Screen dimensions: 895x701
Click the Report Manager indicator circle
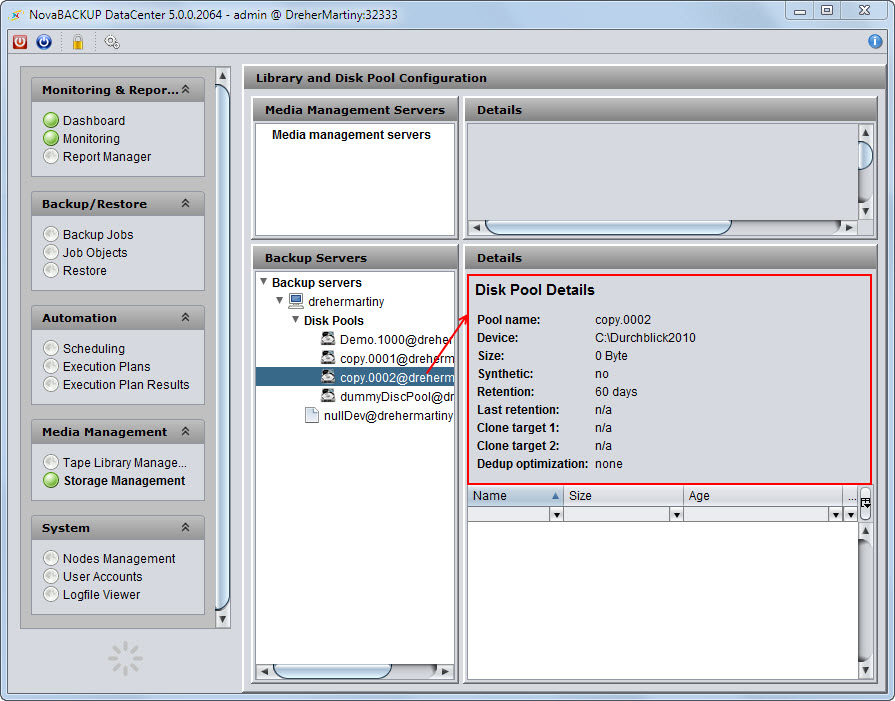(51, 156)
